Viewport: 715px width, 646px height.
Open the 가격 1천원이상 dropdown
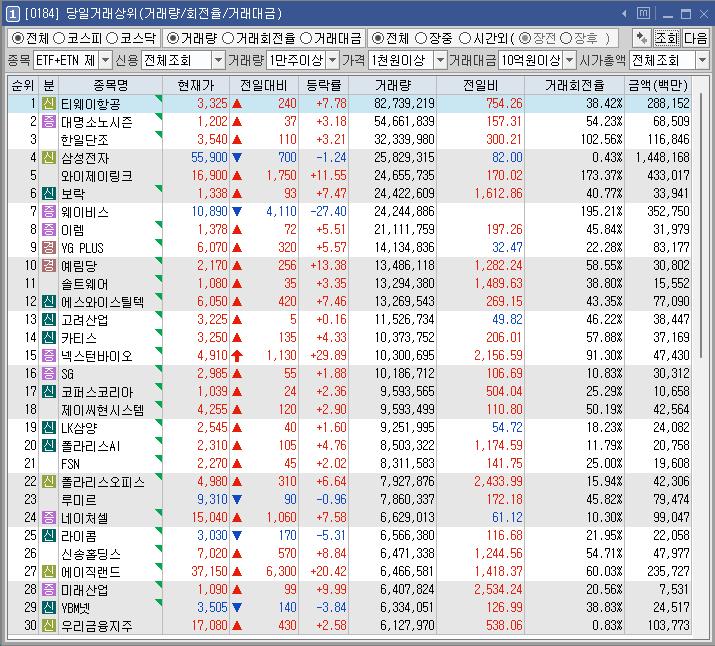point(440,60)
